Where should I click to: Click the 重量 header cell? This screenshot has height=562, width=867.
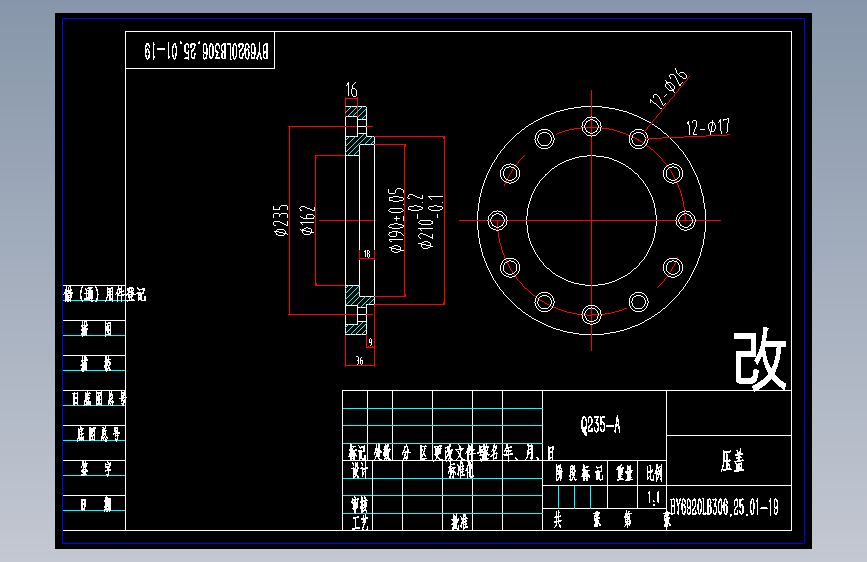click(x=624, y=473)
